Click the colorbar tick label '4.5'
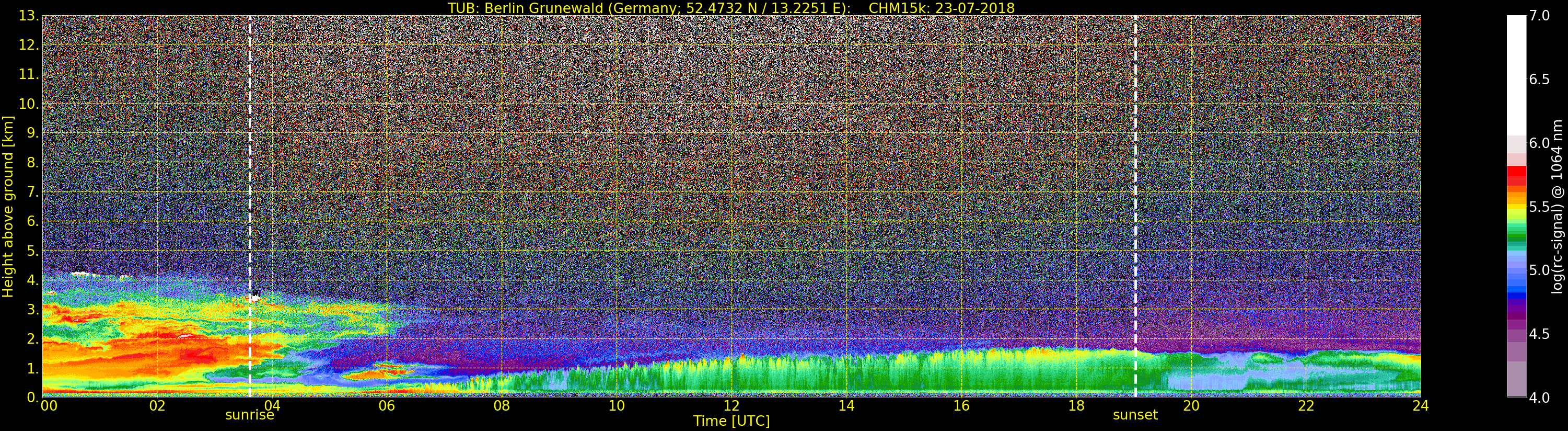This screenshot has width=1568, height=431. point(1539,334)
